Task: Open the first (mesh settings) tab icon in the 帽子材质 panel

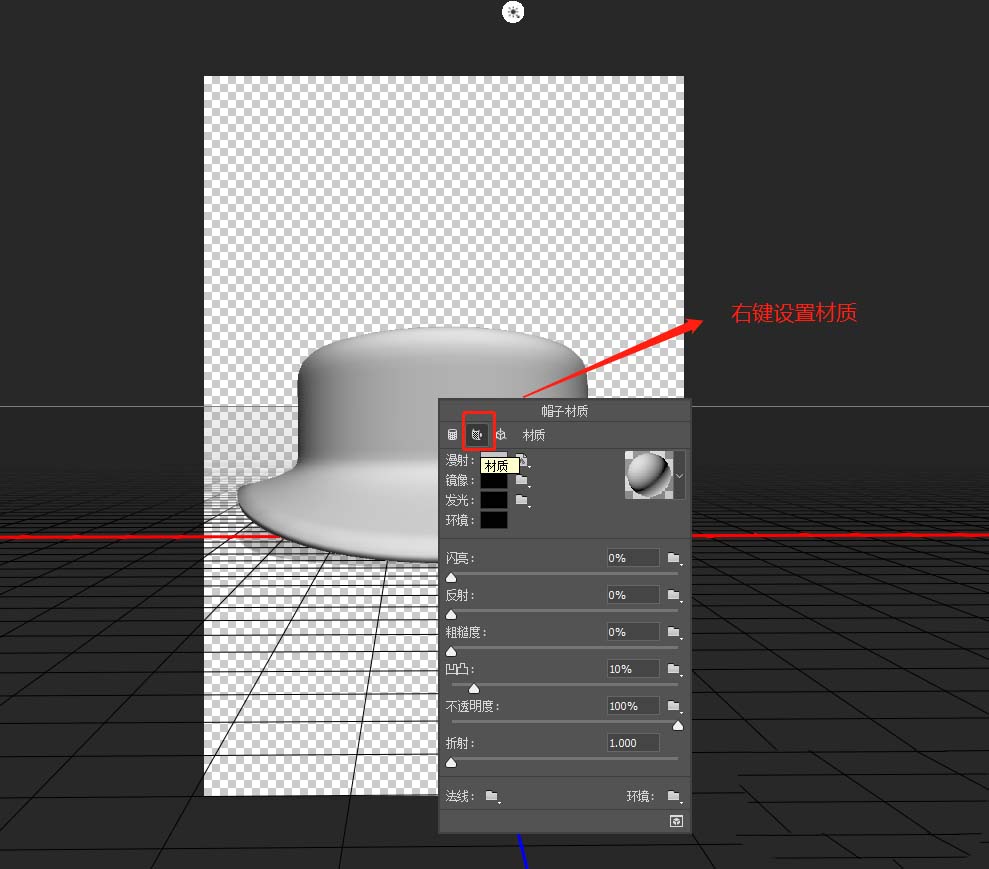Action: coord(452,434)
